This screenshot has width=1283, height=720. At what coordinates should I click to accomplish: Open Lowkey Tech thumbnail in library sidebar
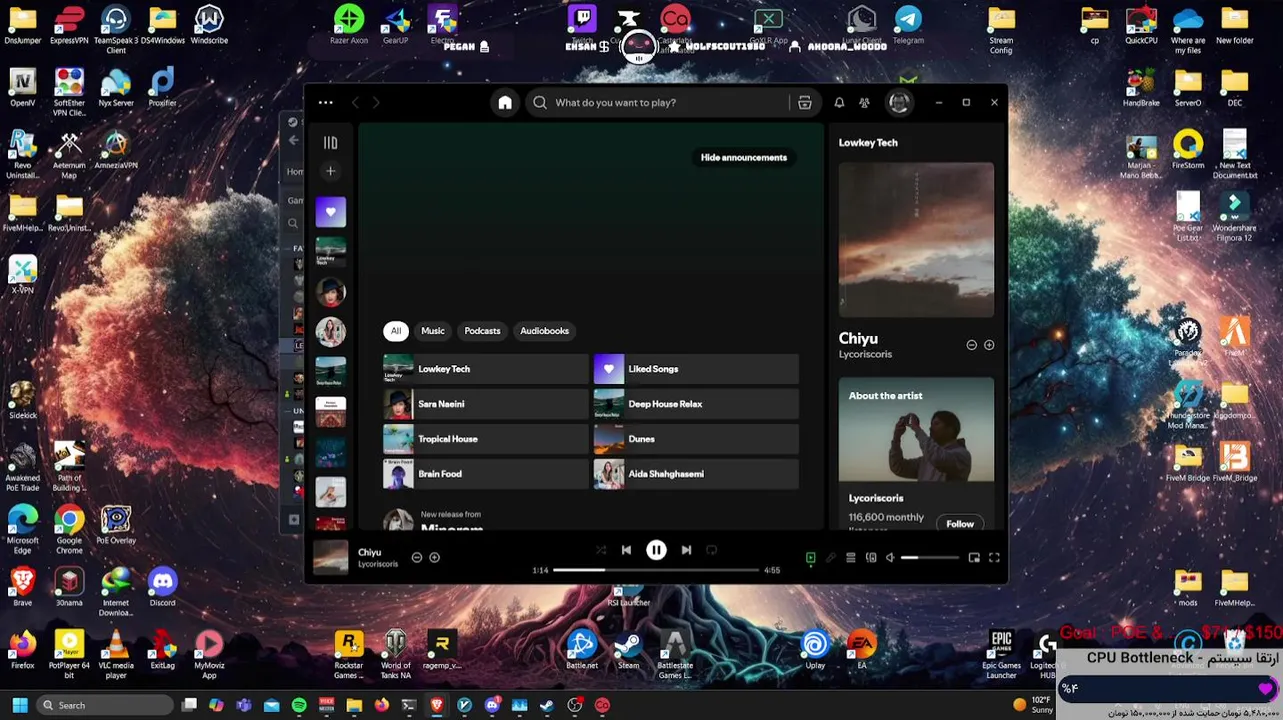click(x=331, y=252)
